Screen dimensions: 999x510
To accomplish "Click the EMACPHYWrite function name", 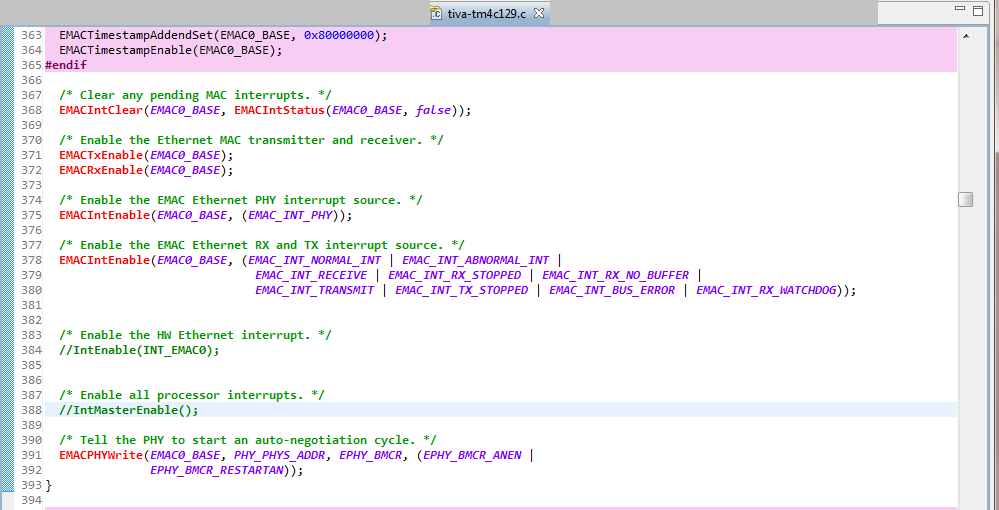I will point(101,455).
